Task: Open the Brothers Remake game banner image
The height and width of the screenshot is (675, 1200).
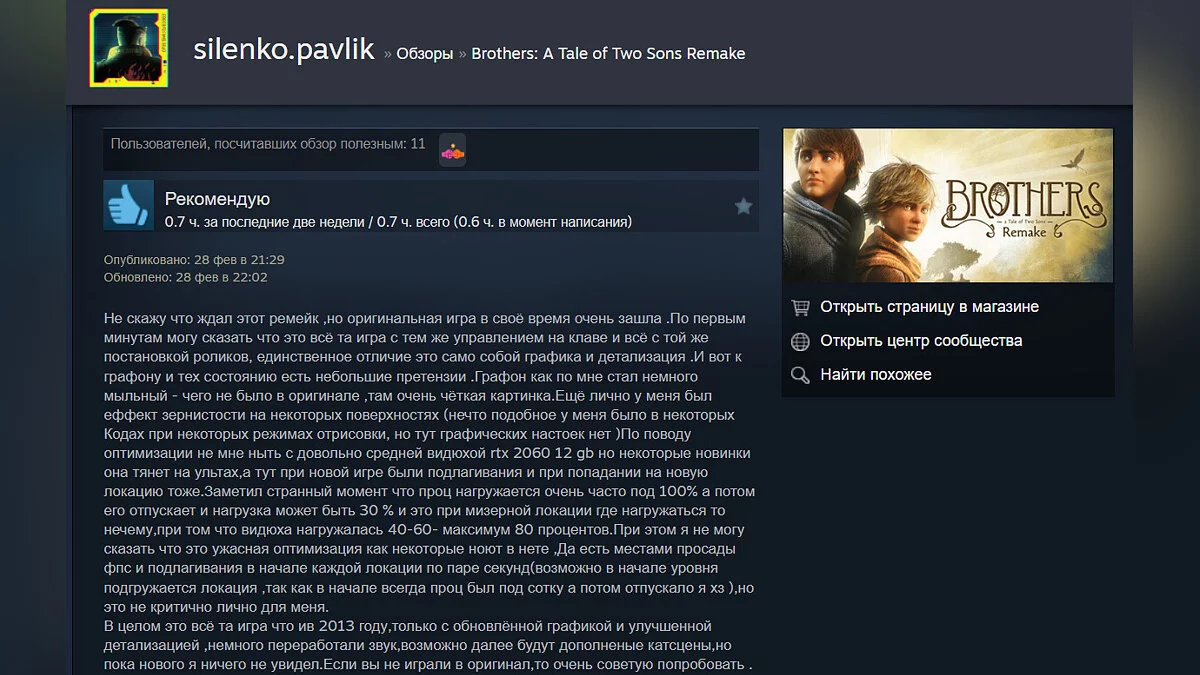Action: click(947, 206)
